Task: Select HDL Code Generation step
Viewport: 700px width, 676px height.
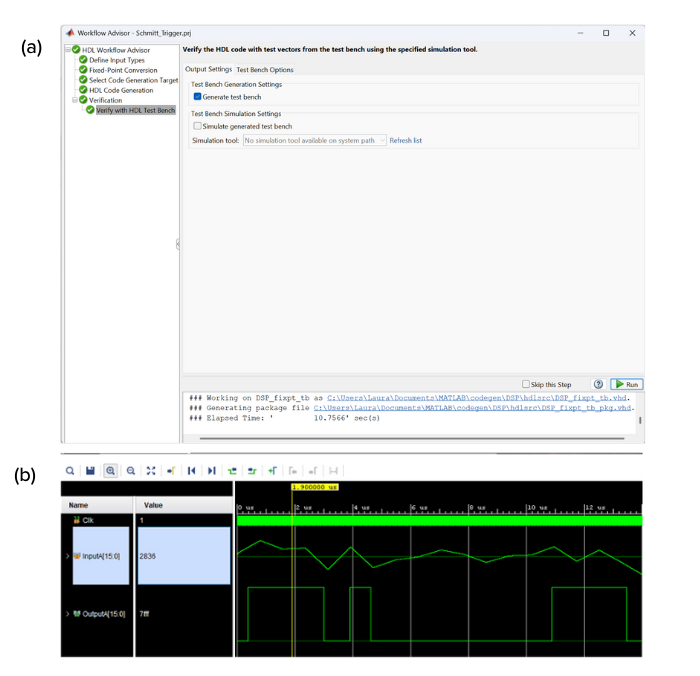Action: coord(121,90)
